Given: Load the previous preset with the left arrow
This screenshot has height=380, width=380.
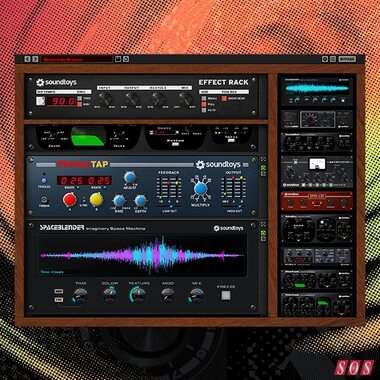Looking at the screenshot, I should [27, 59].
